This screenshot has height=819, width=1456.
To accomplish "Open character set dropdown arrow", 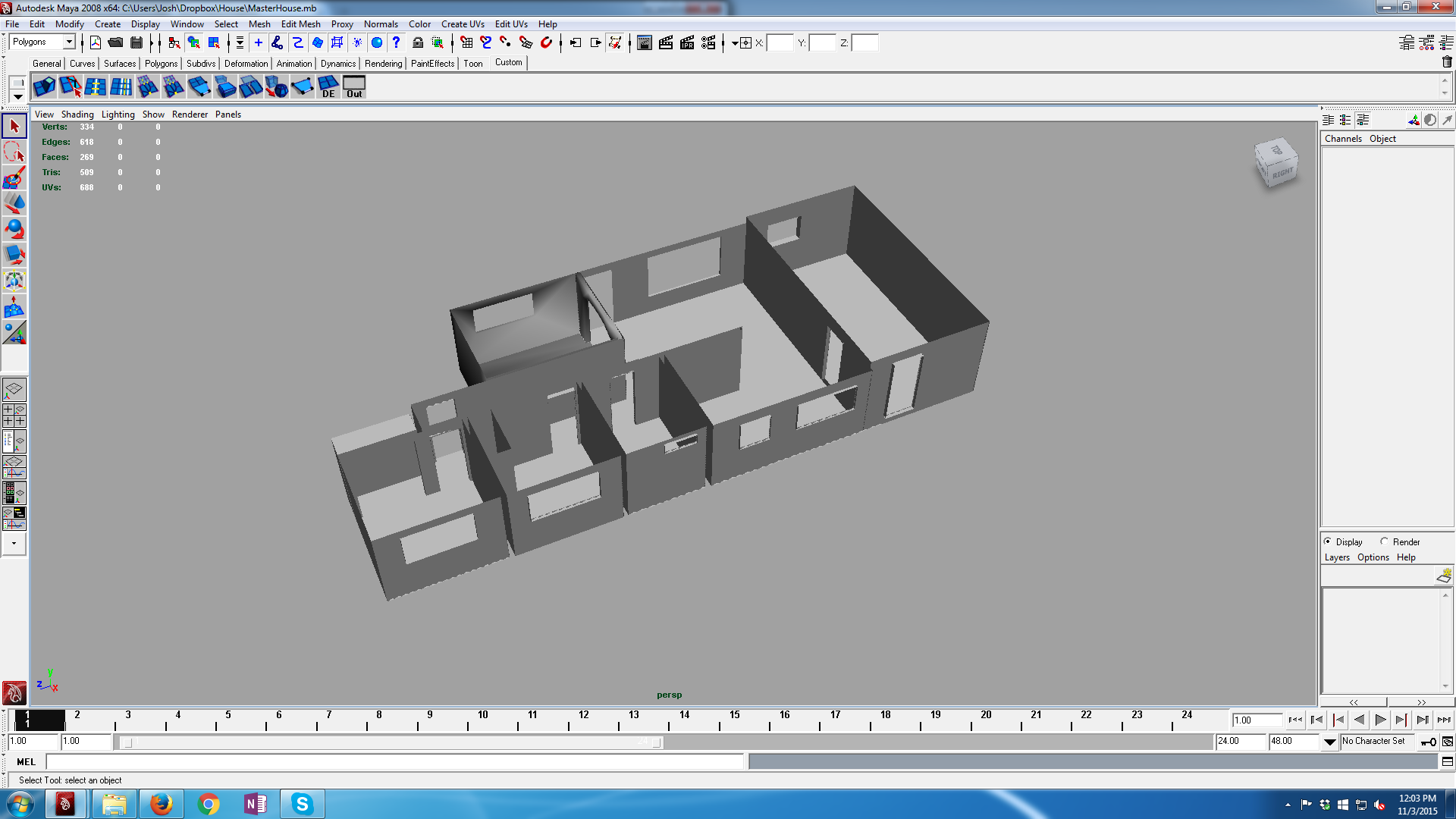I will [x=1330, y=742].
